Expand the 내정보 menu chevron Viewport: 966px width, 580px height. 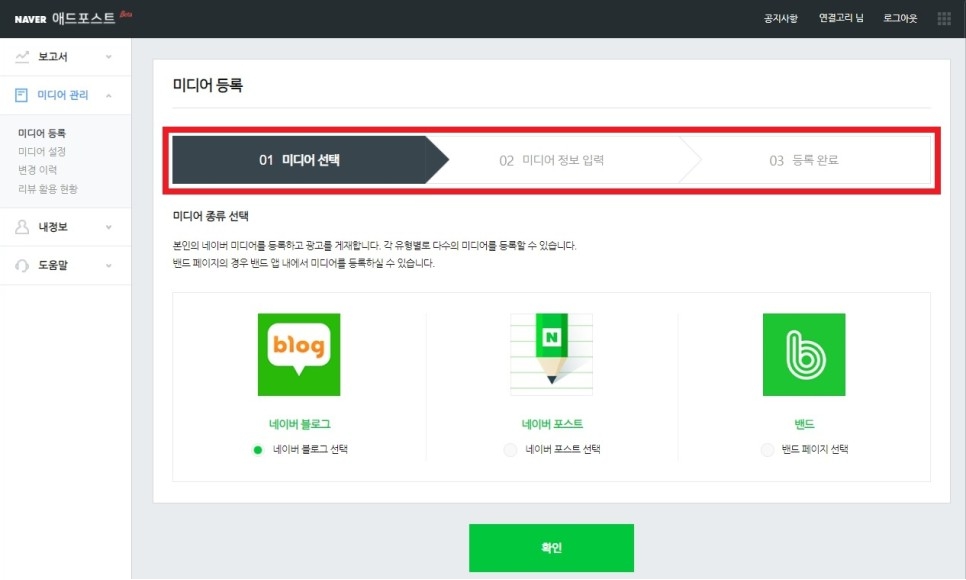pyautogui.click(x=109, y=227)
